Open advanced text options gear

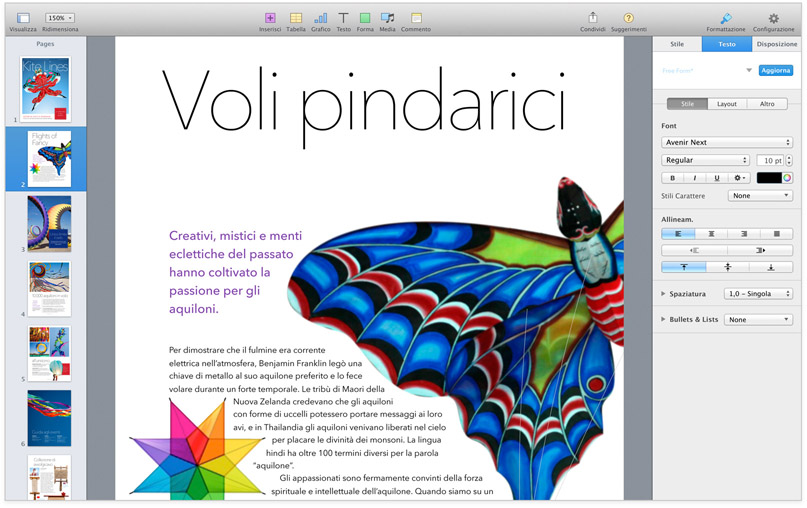[x=739, y=178]
